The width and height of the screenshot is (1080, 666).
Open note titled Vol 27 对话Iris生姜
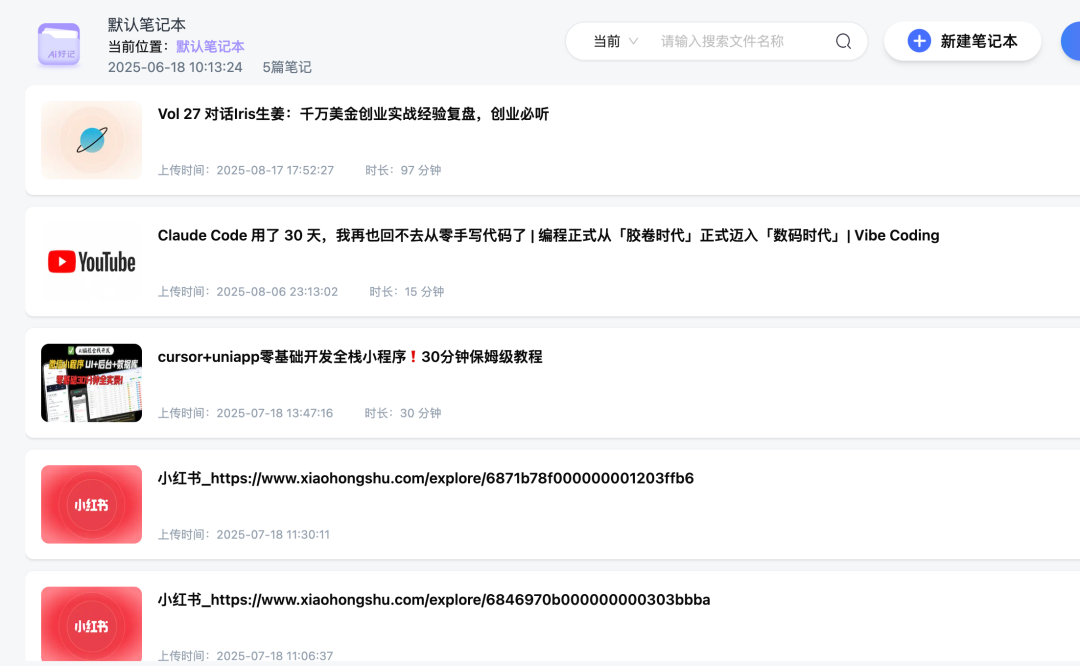pos(353,114)
